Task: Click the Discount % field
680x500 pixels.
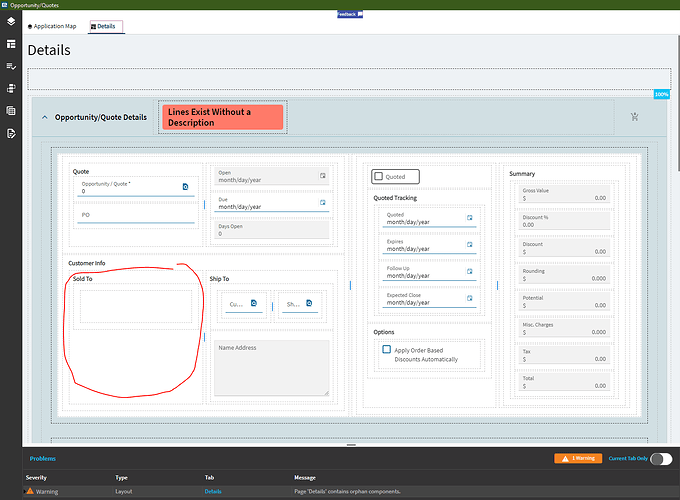Action: click(564, 221)
